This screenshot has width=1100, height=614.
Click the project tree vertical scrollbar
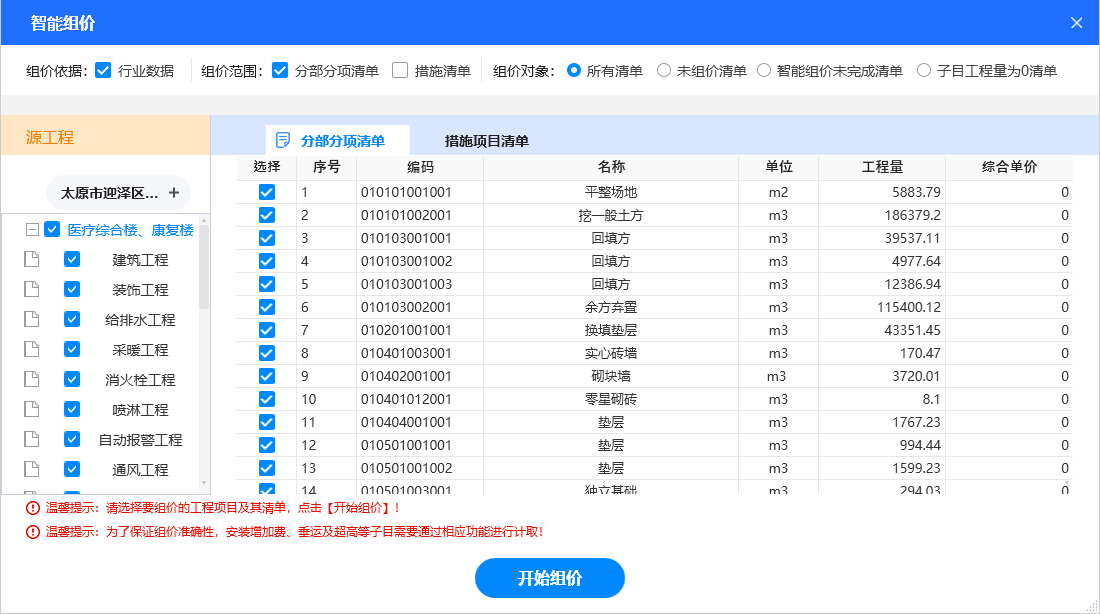(x=204, y=270)
